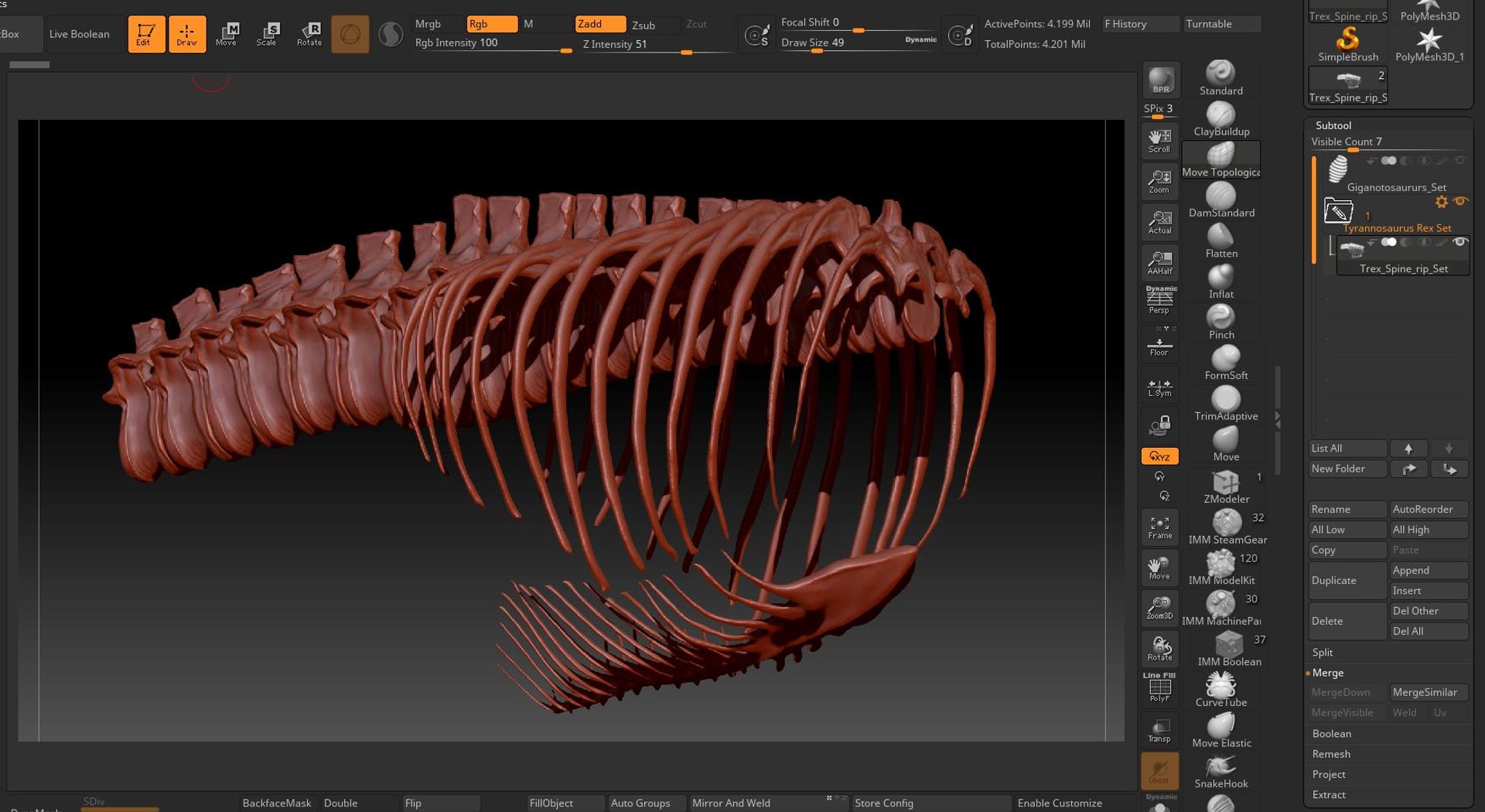1485x812 pixels.
Task: Expand the Extract section
Action: [1329, 794]
